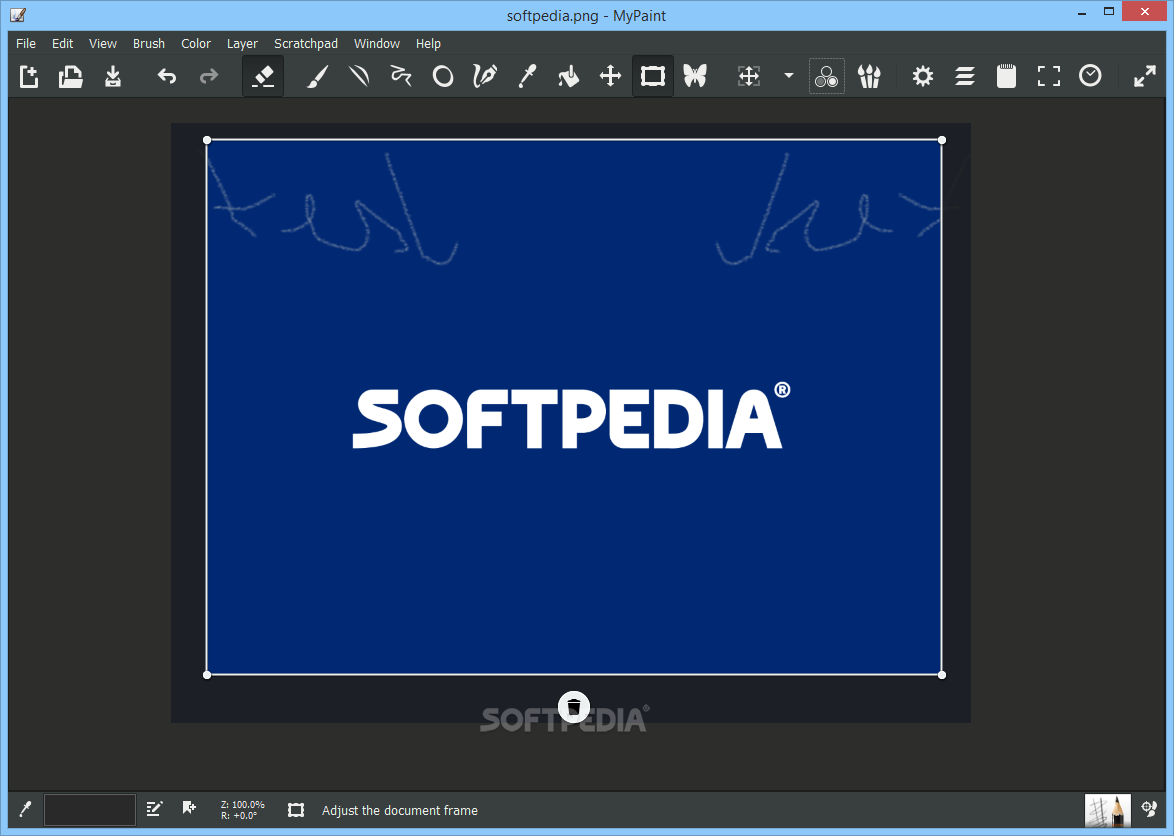Open the Scratchpad menu
Screen dimensions: 1174x836
coord(305,43)
